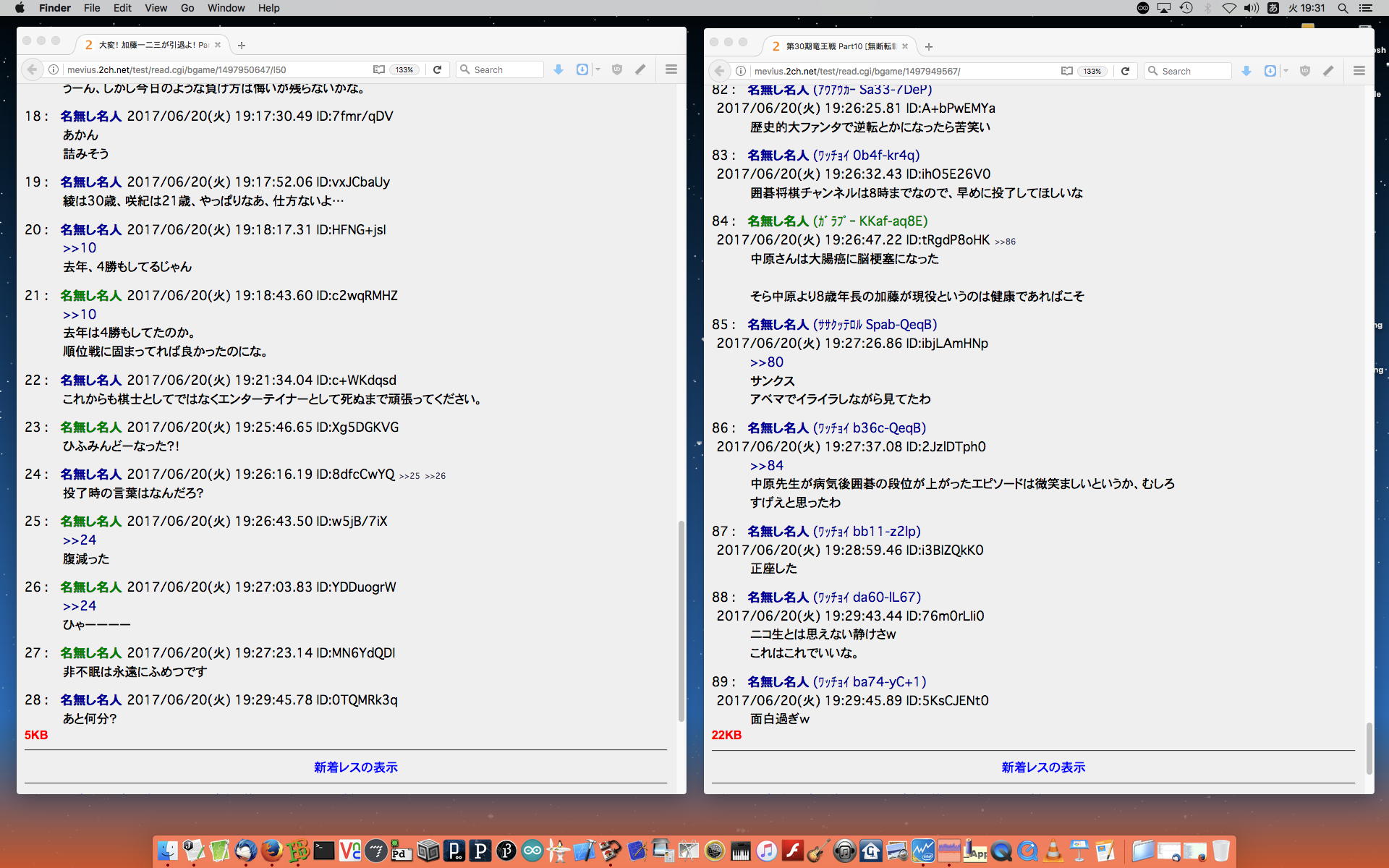
Task: Expand dropdown arrow beside right download-manager icon
Action: (1286, 71)
